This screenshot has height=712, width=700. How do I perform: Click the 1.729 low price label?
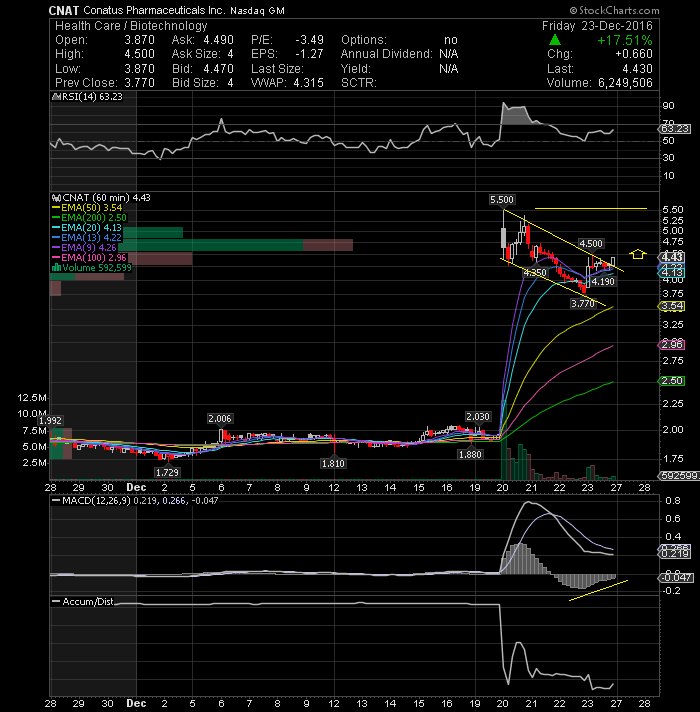(167, 473)
